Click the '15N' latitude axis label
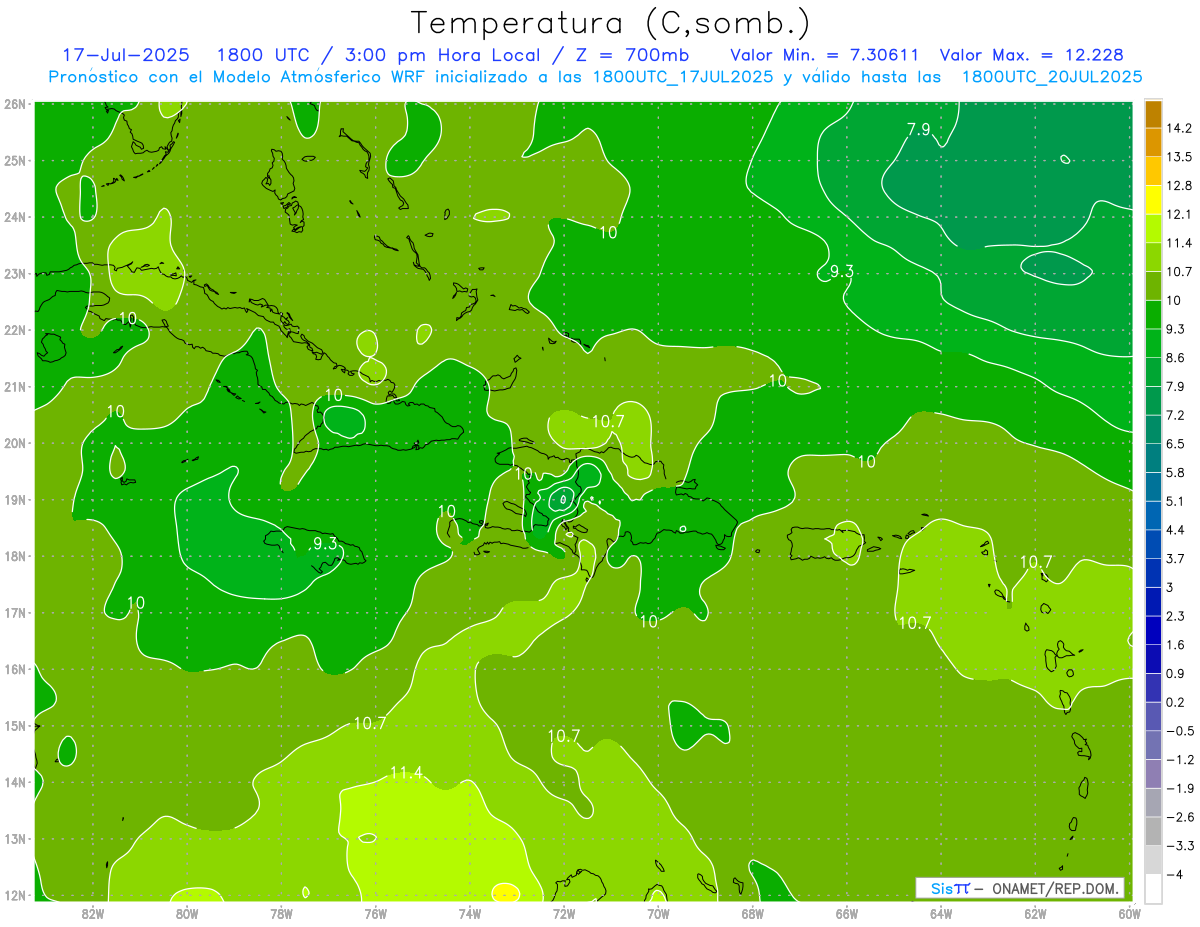 pos(14,726)
